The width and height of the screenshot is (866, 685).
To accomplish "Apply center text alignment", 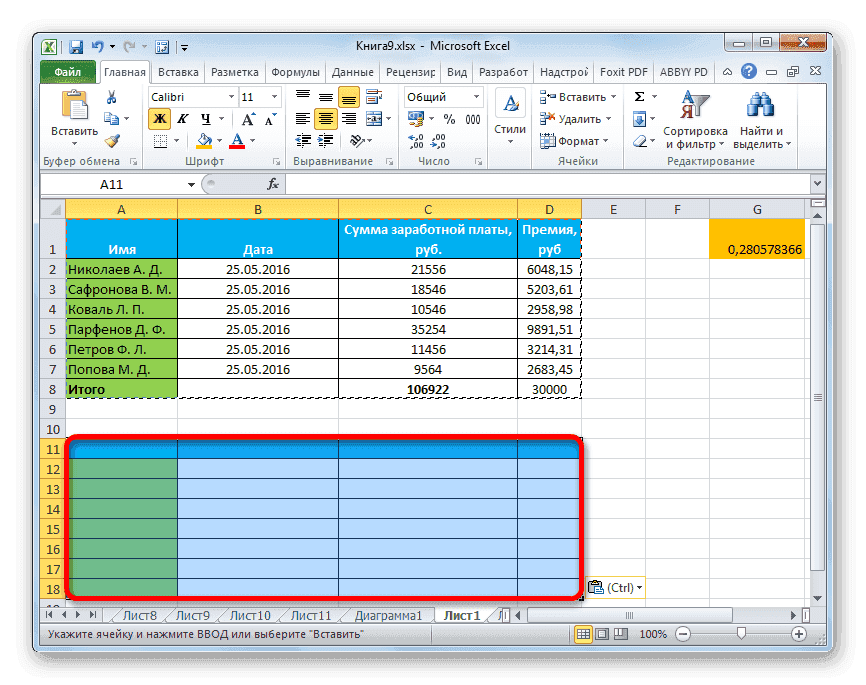I will [x=325, y=119].
